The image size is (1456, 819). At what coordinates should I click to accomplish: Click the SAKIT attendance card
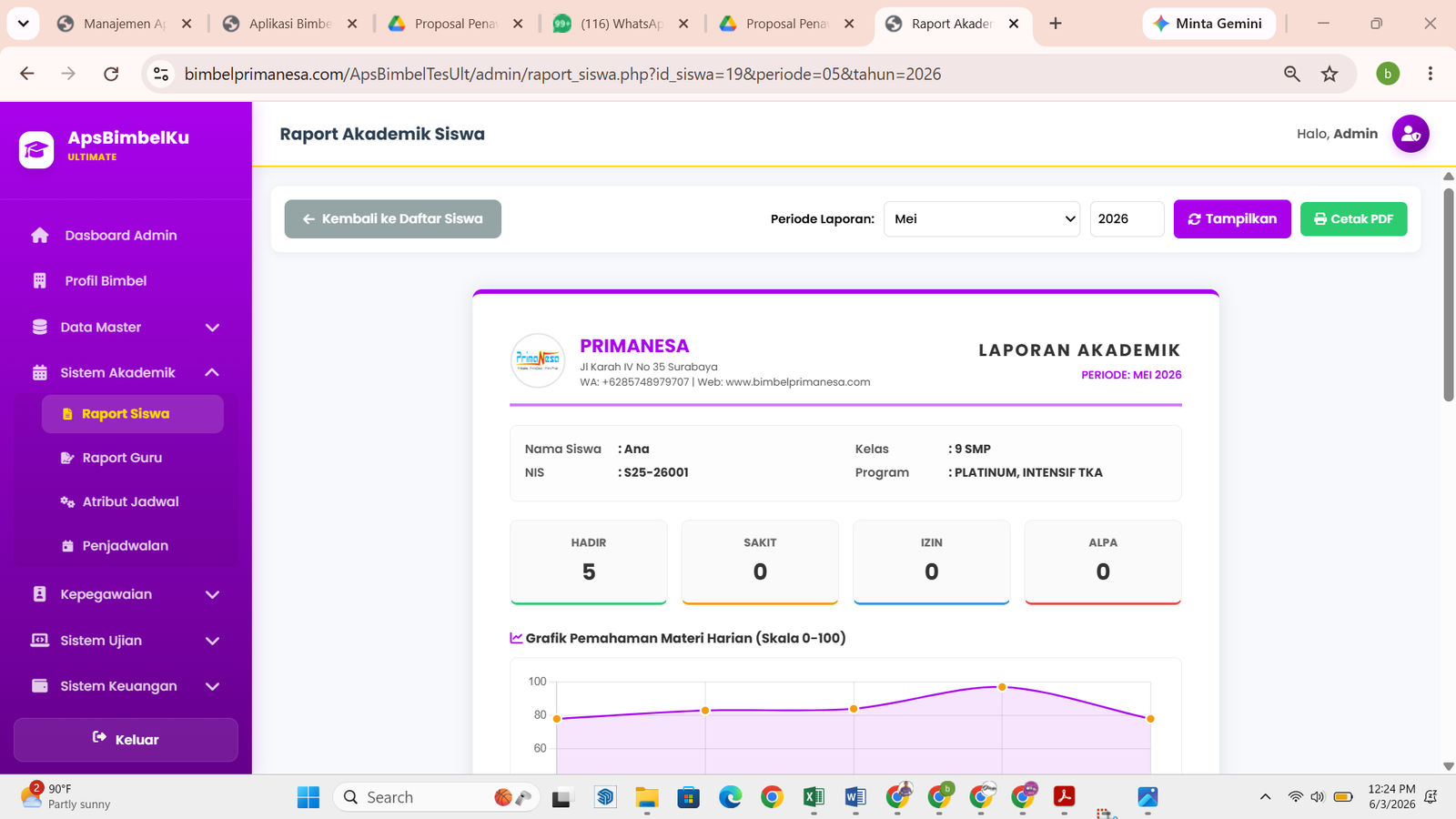[760, 561]
